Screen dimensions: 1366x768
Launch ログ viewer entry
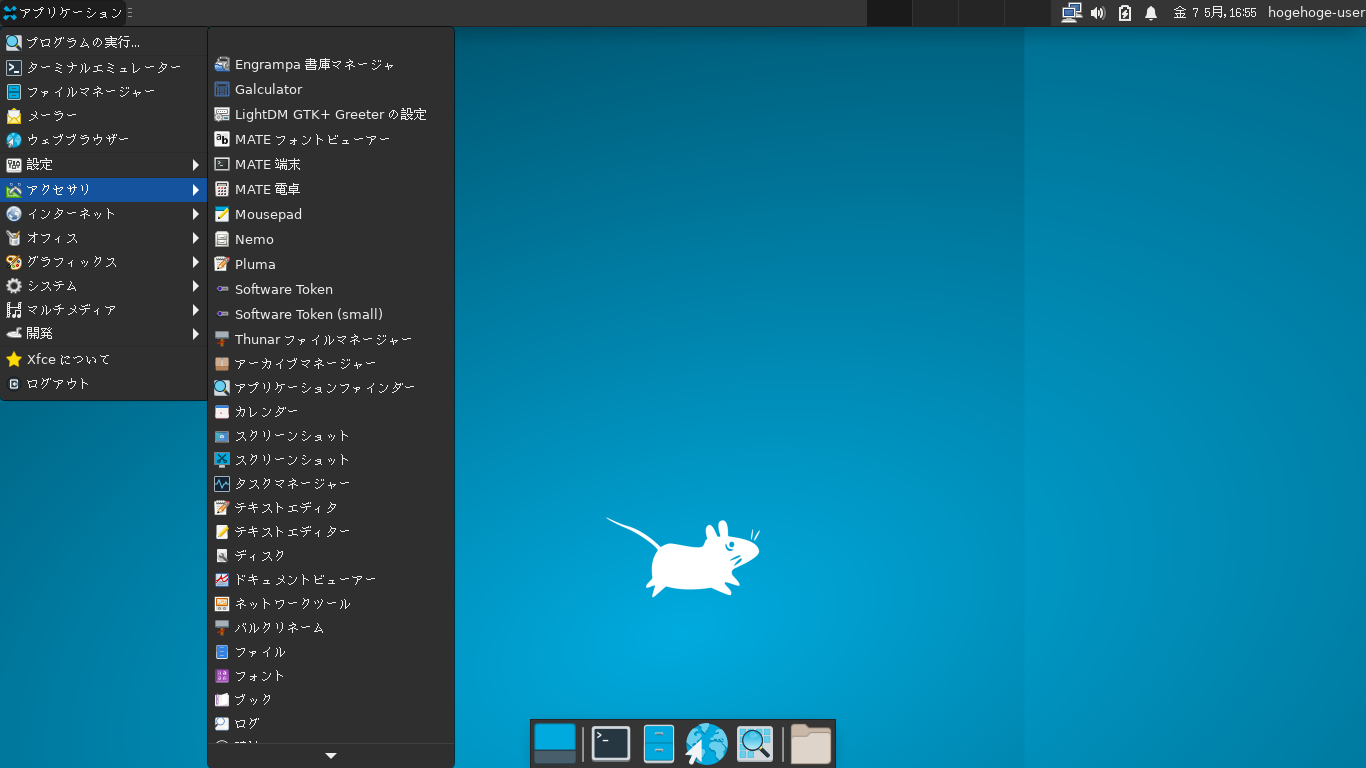pos(330,723)
